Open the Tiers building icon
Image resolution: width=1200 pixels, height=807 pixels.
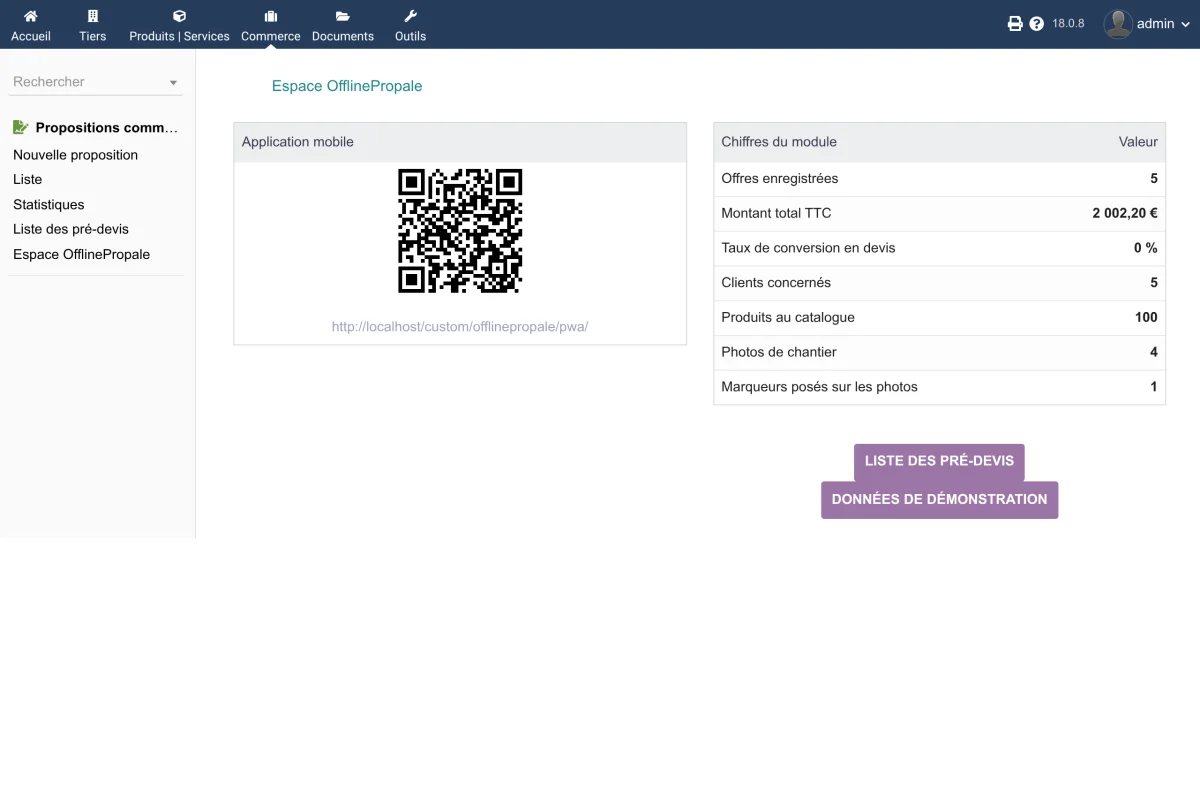[93, 16]
